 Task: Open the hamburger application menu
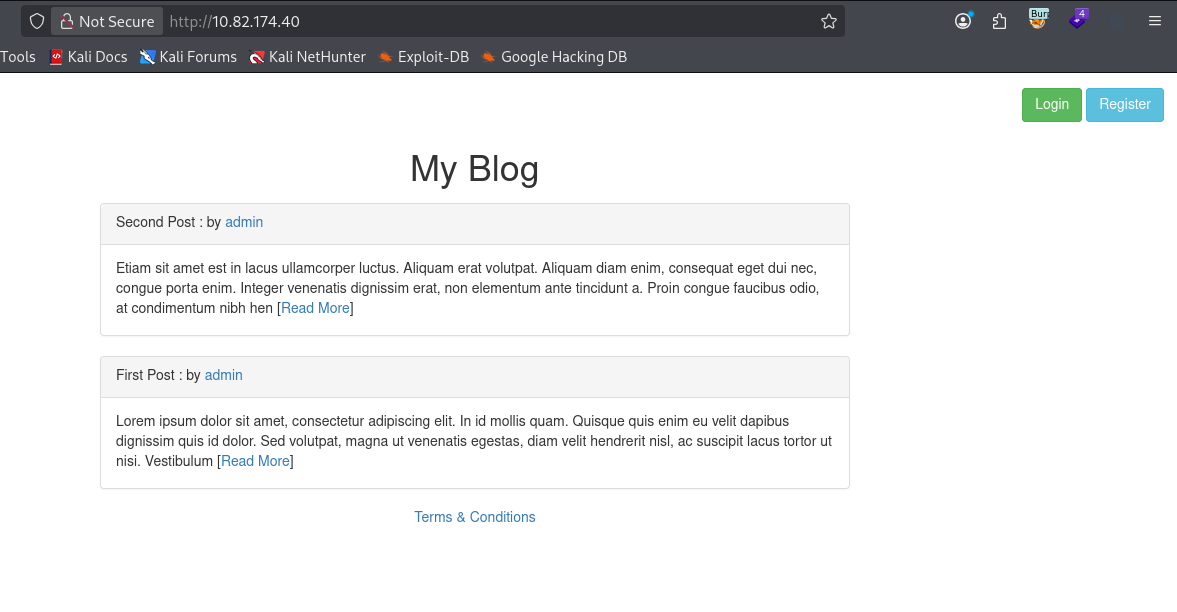pyautogui.click(x=1154, y=21)
